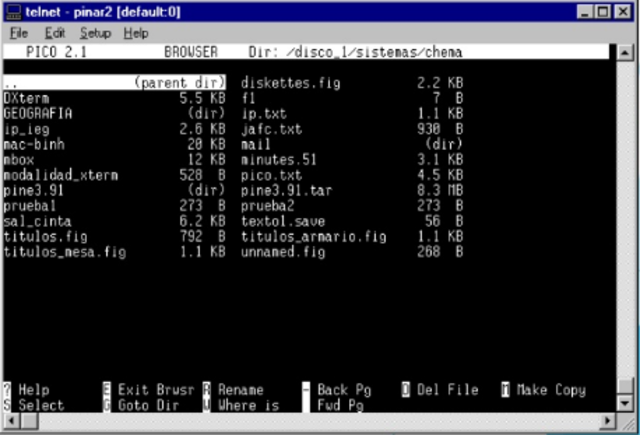Viewport: 640px width, 435px height.
Task: Click the Fwd Pg command label
Action: pyautogui.click(x=341, y=405)
